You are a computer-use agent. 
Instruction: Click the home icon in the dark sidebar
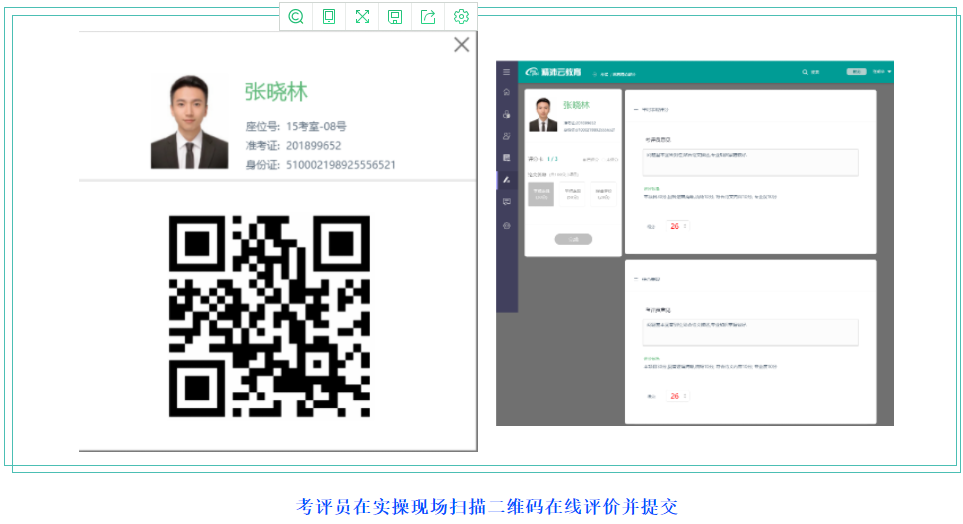pos(507,92)
